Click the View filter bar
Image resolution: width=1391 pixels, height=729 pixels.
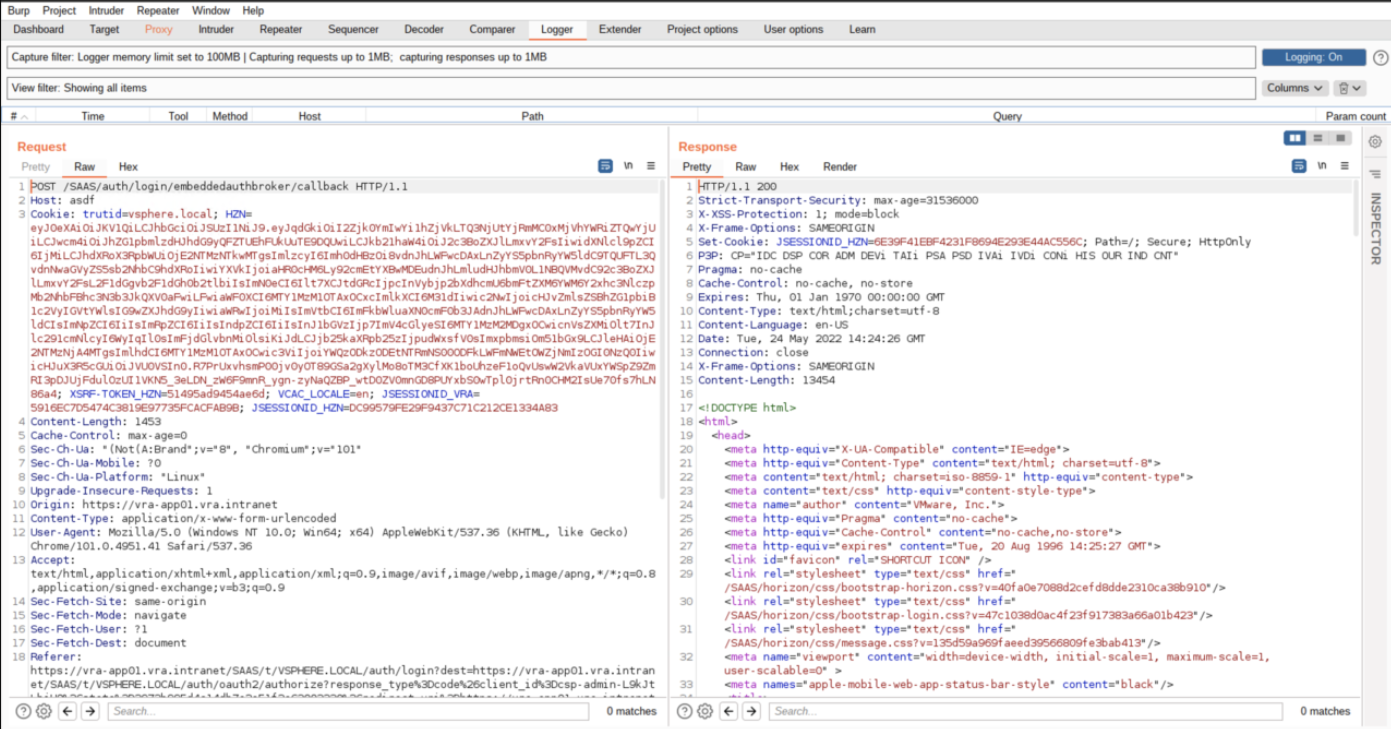coord(631,88)
